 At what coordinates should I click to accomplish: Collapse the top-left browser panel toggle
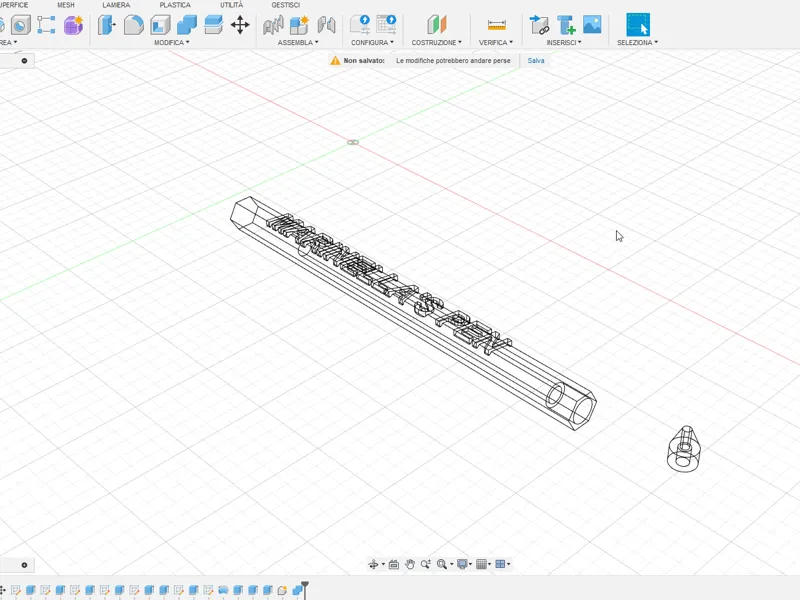coord(24,61)
